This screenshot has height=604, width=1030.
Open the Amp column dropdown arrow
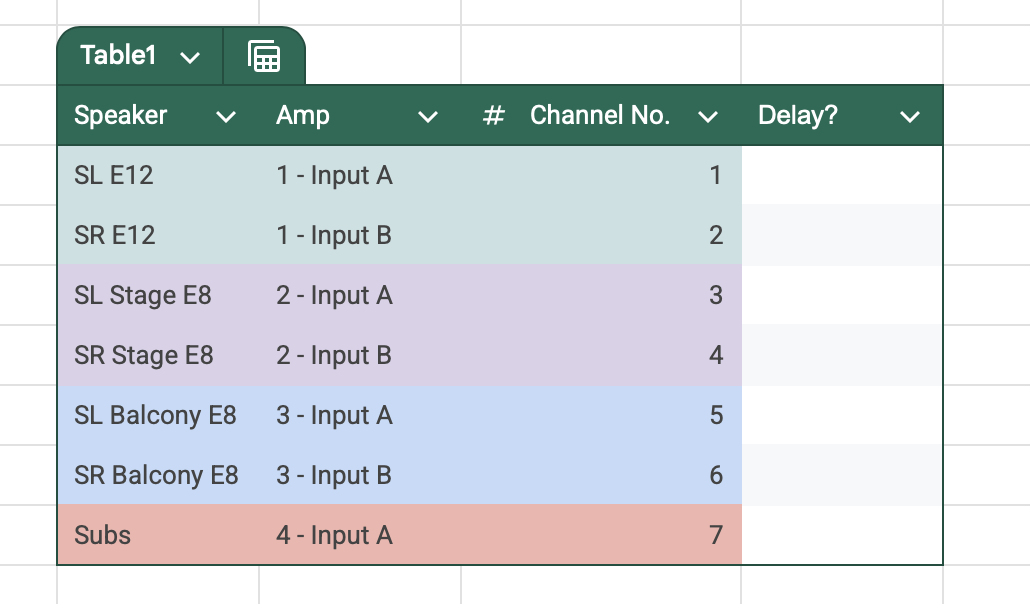pyautogui.click(x=428, y=117)
